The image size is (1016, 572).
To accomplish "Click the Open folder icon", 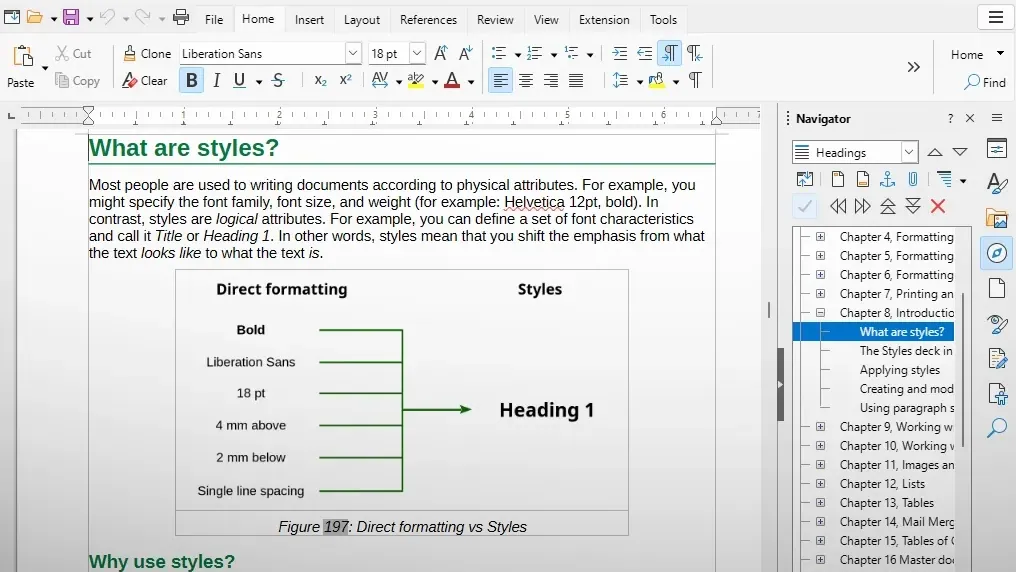I will point(35,17).
